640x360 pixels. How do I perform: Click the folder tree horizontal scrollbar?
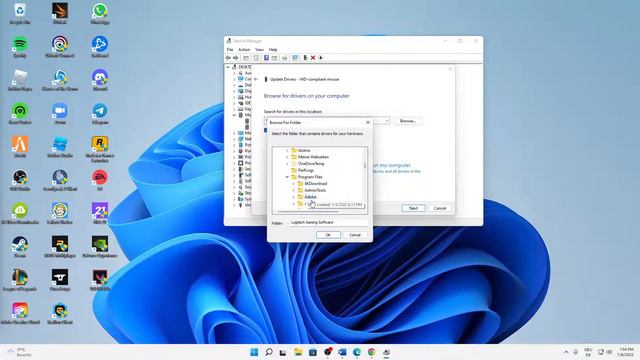(x=308, y=212)
